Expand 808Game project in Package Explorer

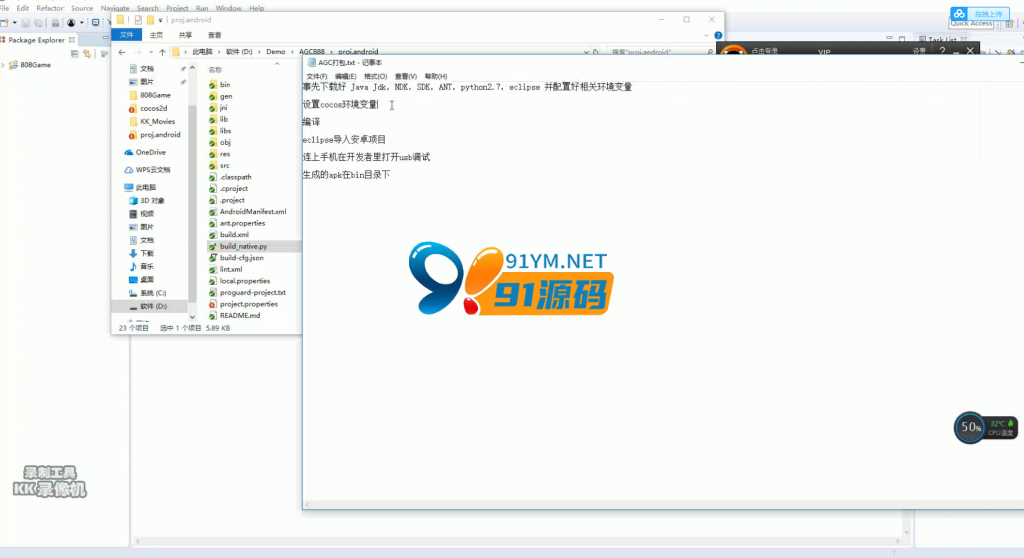click(4, 65)
